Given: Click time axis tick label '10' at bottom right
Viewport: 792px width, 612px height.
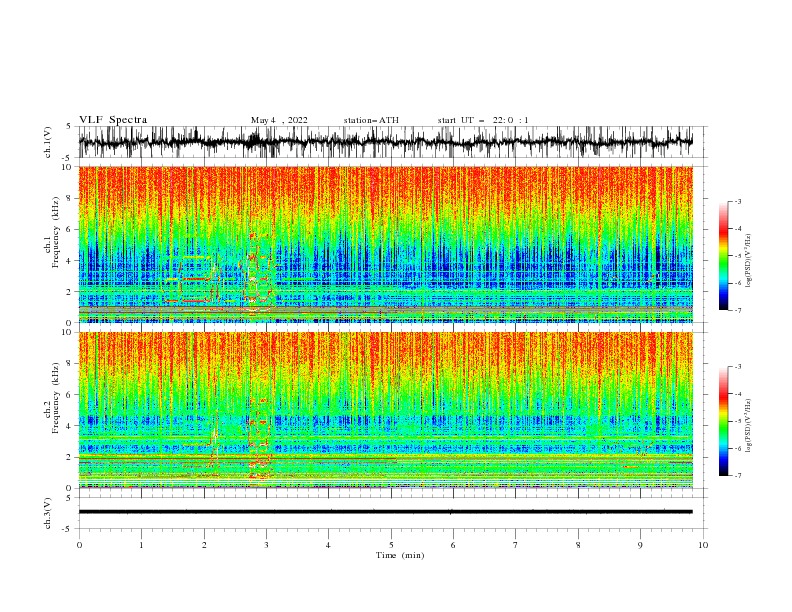Looking at the screenshot, I should (703, 545).
